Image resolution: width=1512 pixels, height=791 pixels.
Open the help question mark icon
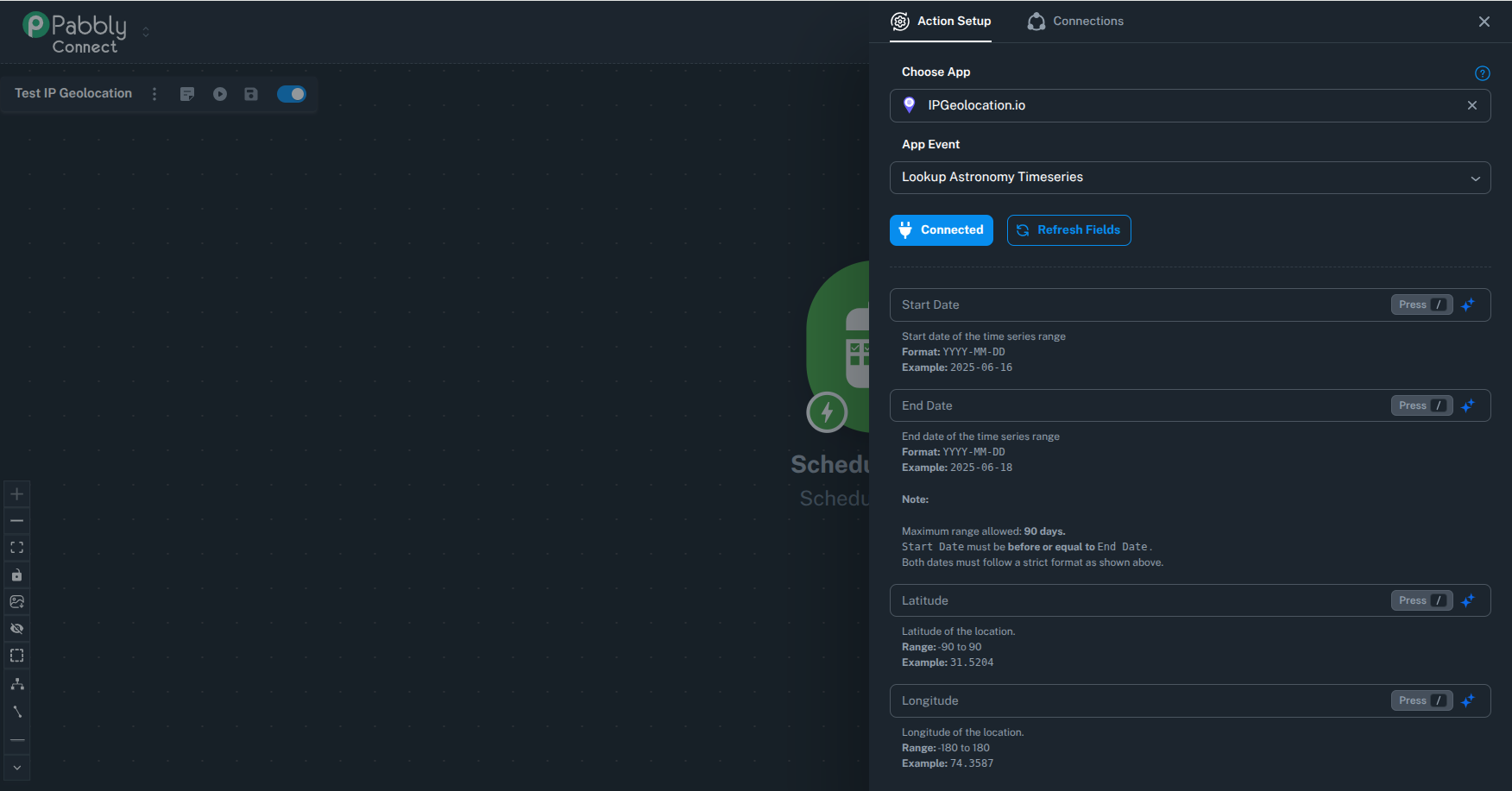click(1483, 73)
